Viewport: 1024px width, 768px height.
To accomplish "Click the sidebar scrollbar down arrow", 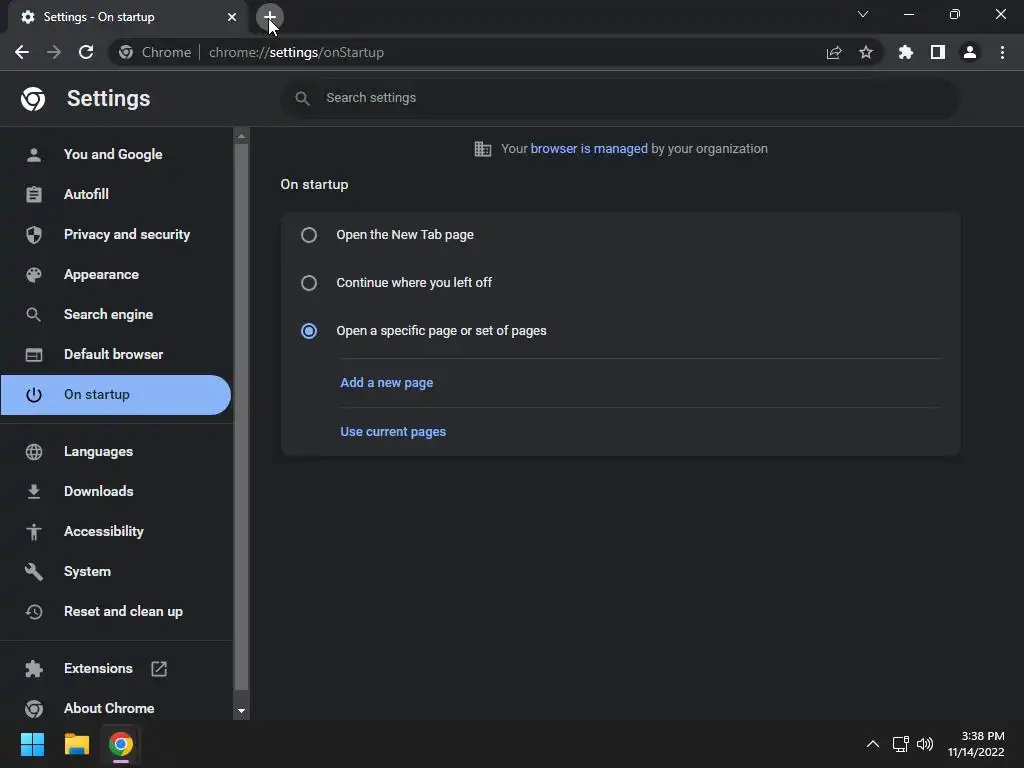I will 241,711.
